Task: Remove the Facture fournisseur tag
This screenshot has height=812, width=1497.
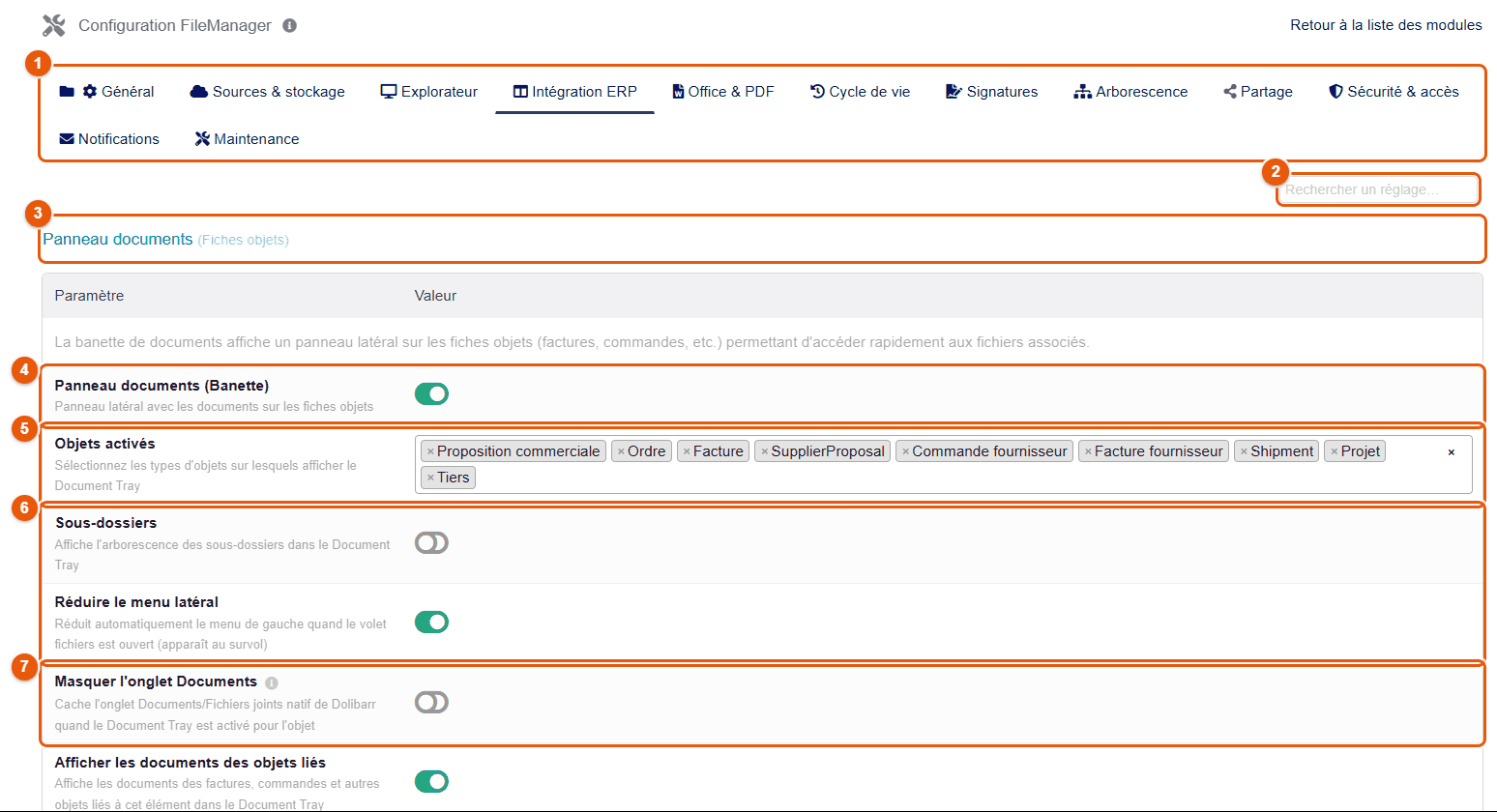Action: tap(1088, 452)
